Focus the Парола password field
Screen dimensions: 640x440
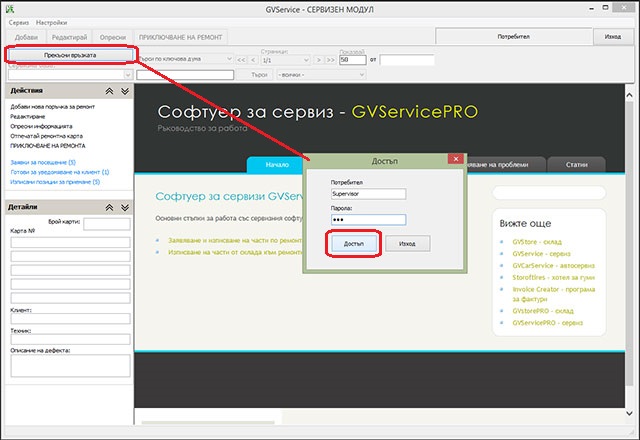(x=368, y=220)
